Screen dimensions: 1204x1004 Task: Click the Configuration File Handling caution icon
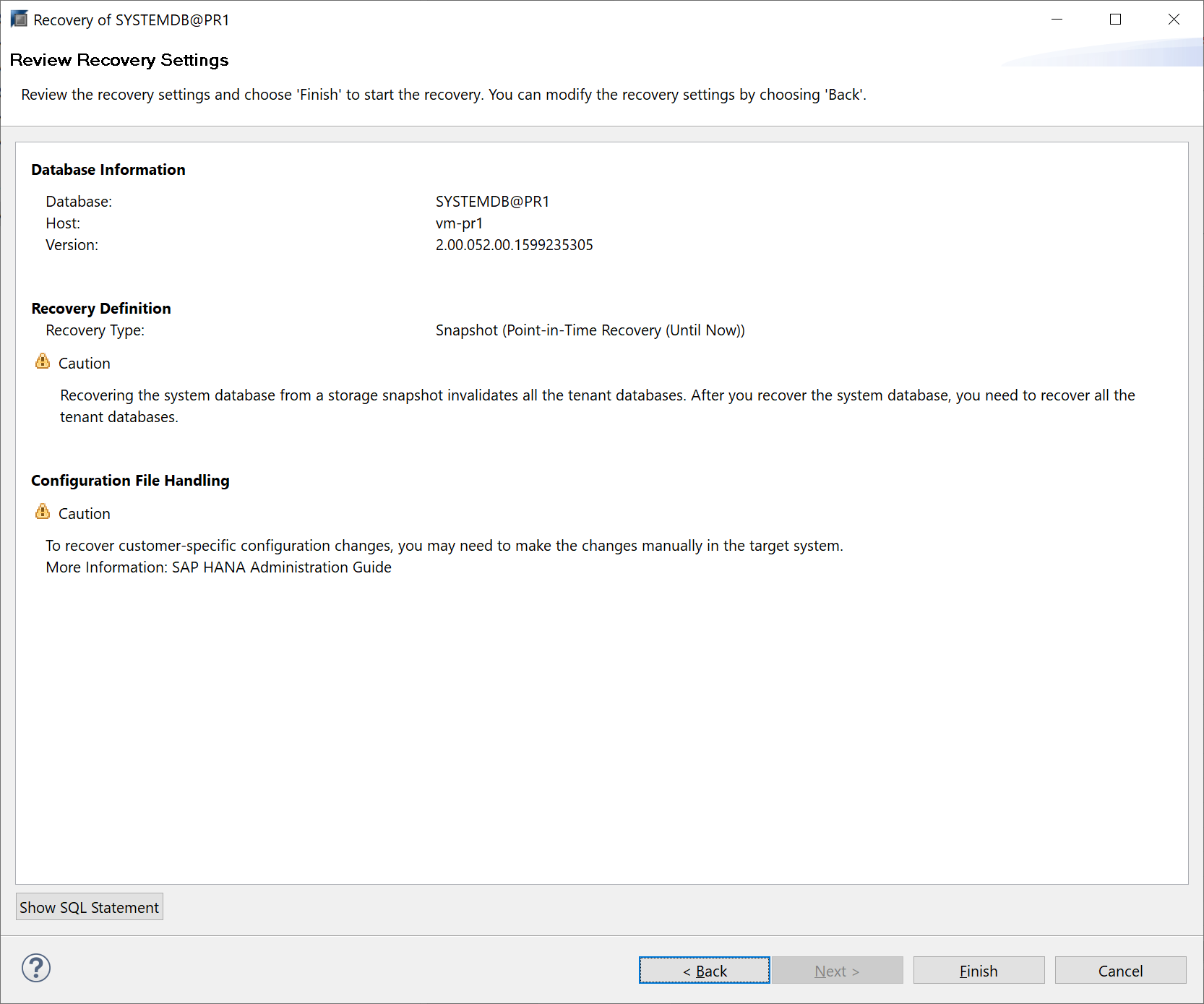(43, 512)
